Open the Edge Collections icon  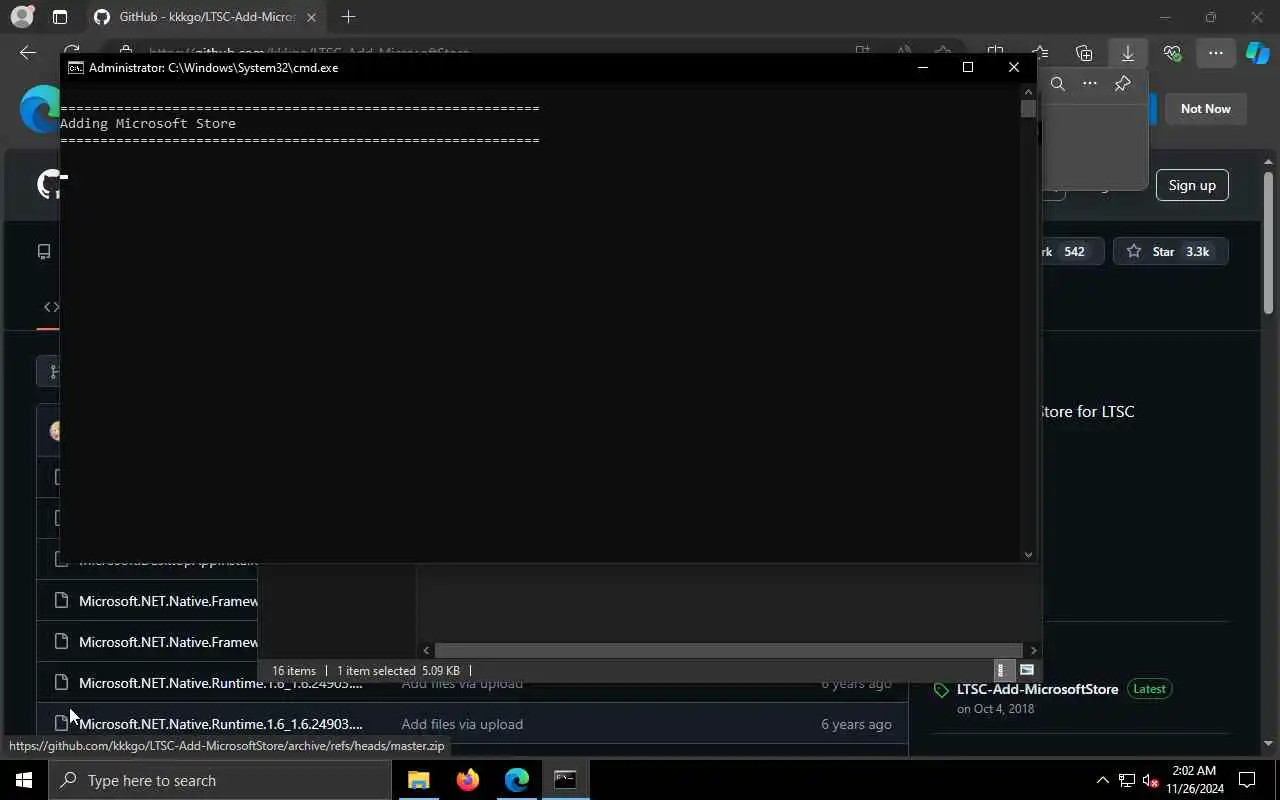(x=1084, y=53)
